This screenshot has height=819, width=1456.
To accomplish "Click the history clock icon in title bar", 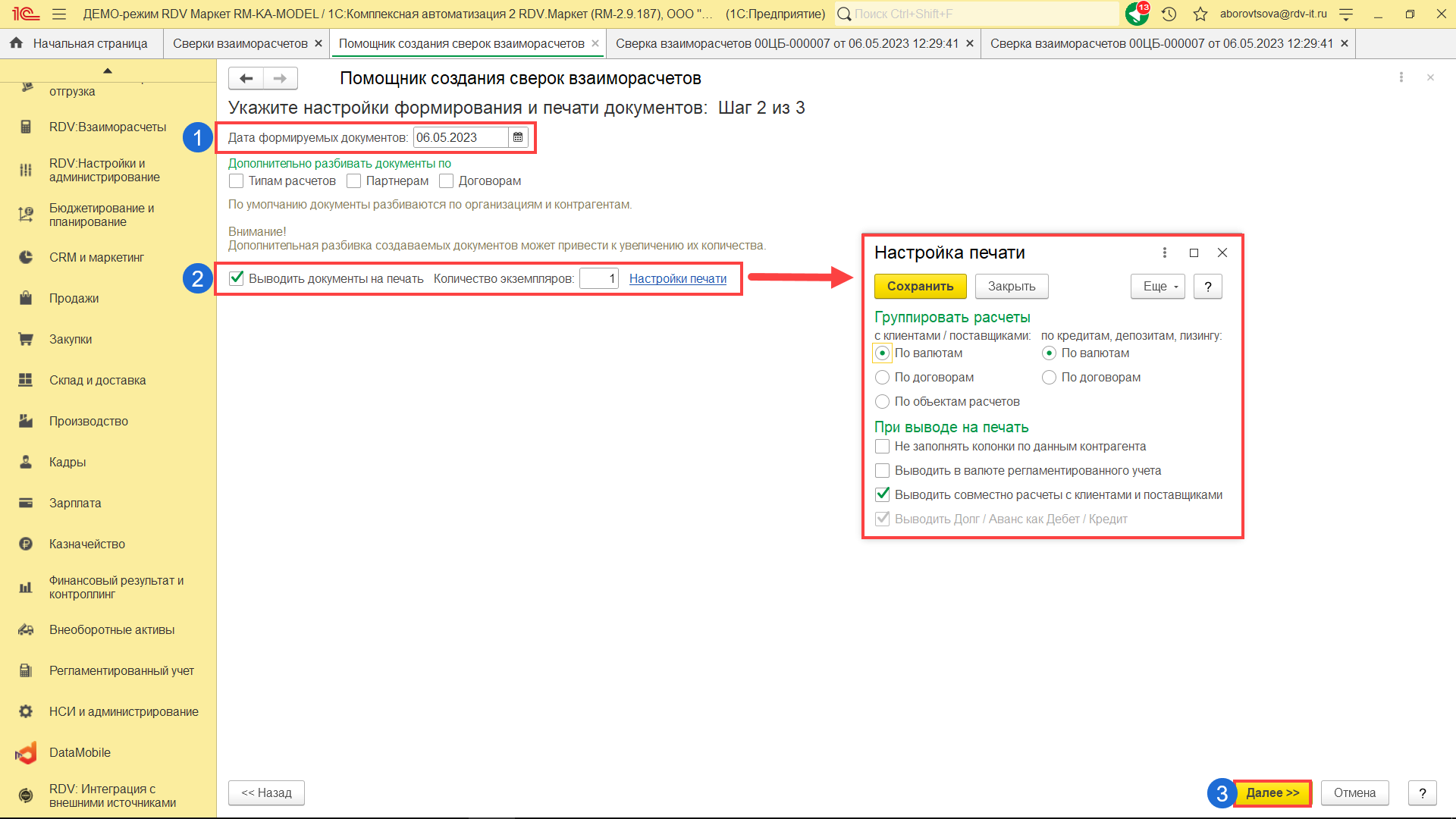I will point(1169,14).
